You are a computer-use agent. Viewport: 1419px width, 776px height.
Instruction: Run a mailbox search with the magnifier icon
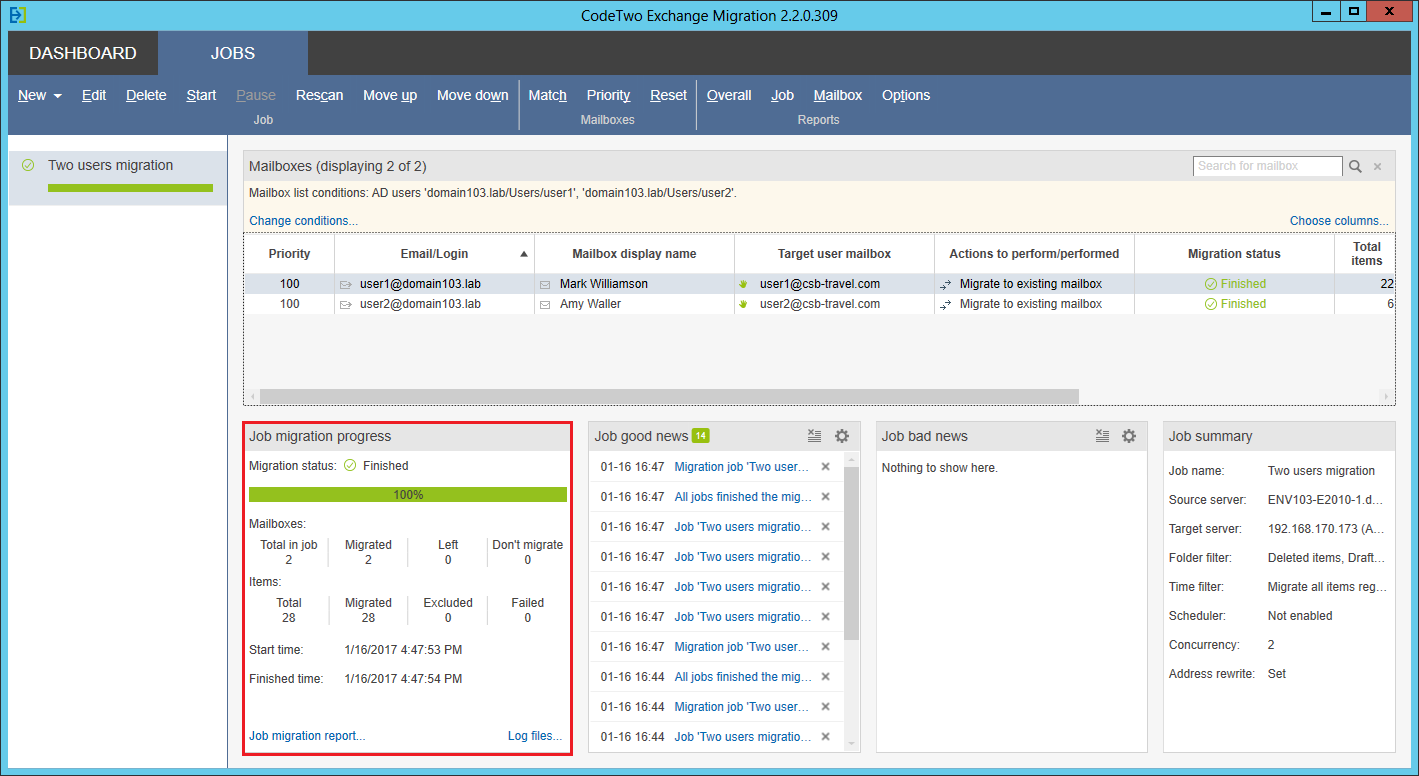coord(1357,165)
